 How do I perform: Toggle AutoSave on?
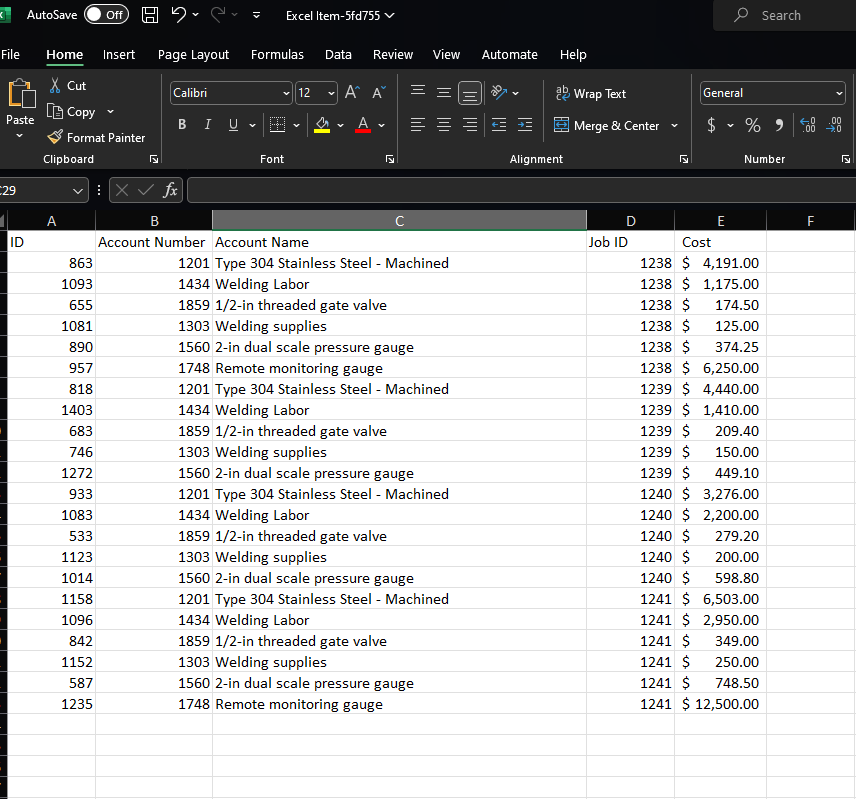(x=106, y=14)
